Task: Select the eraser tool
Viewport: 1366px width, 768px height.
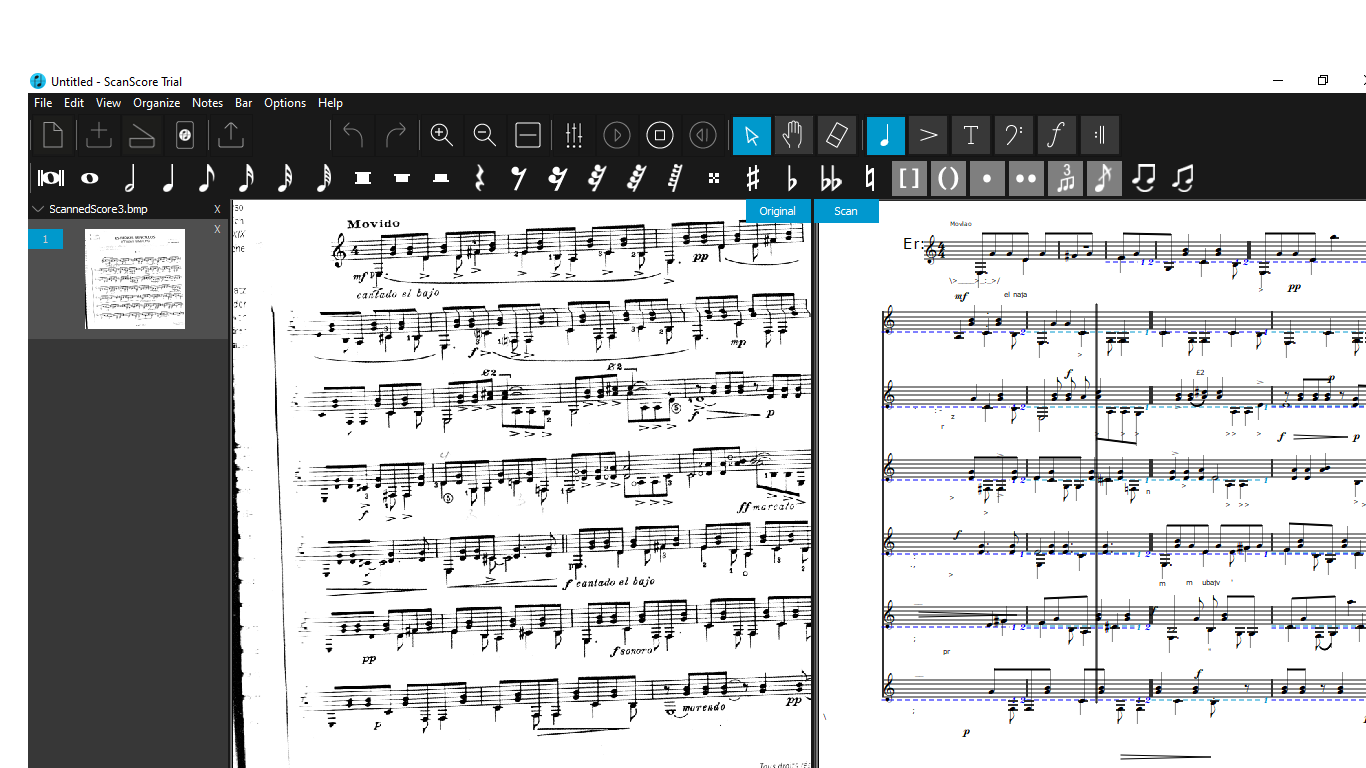Action: (837, 135)
